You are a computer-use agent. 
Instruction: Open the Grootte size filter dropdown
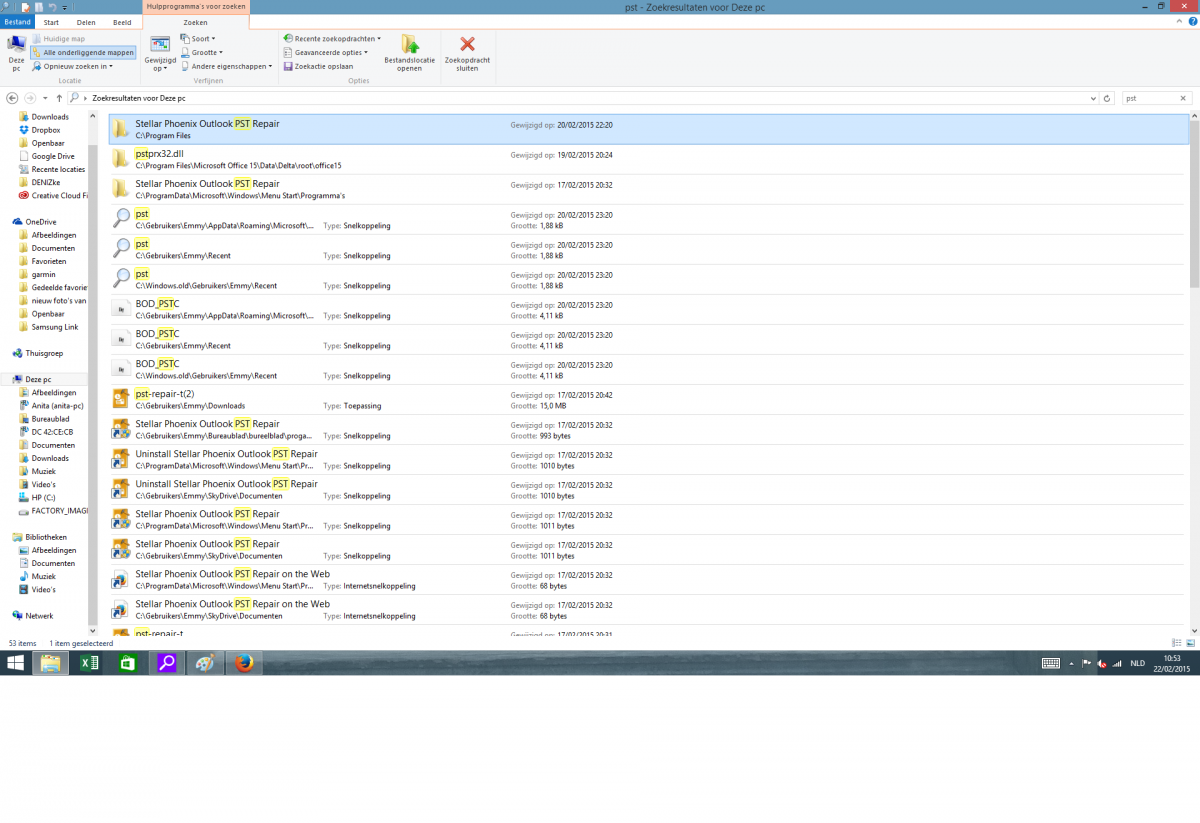click(202, 52)
